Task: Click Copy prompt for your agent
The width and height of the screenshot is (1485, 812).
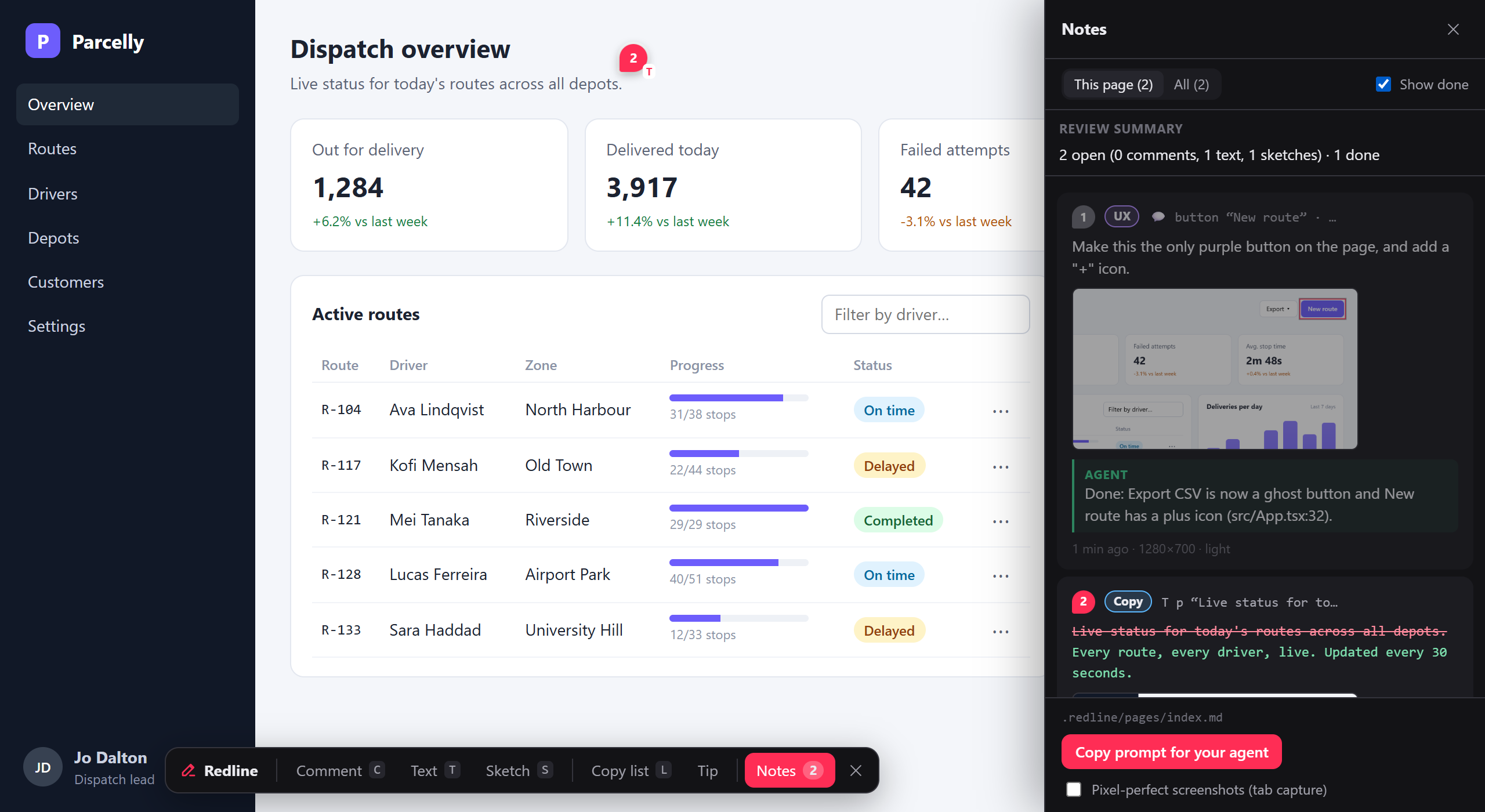Action: coord(1172,752)
